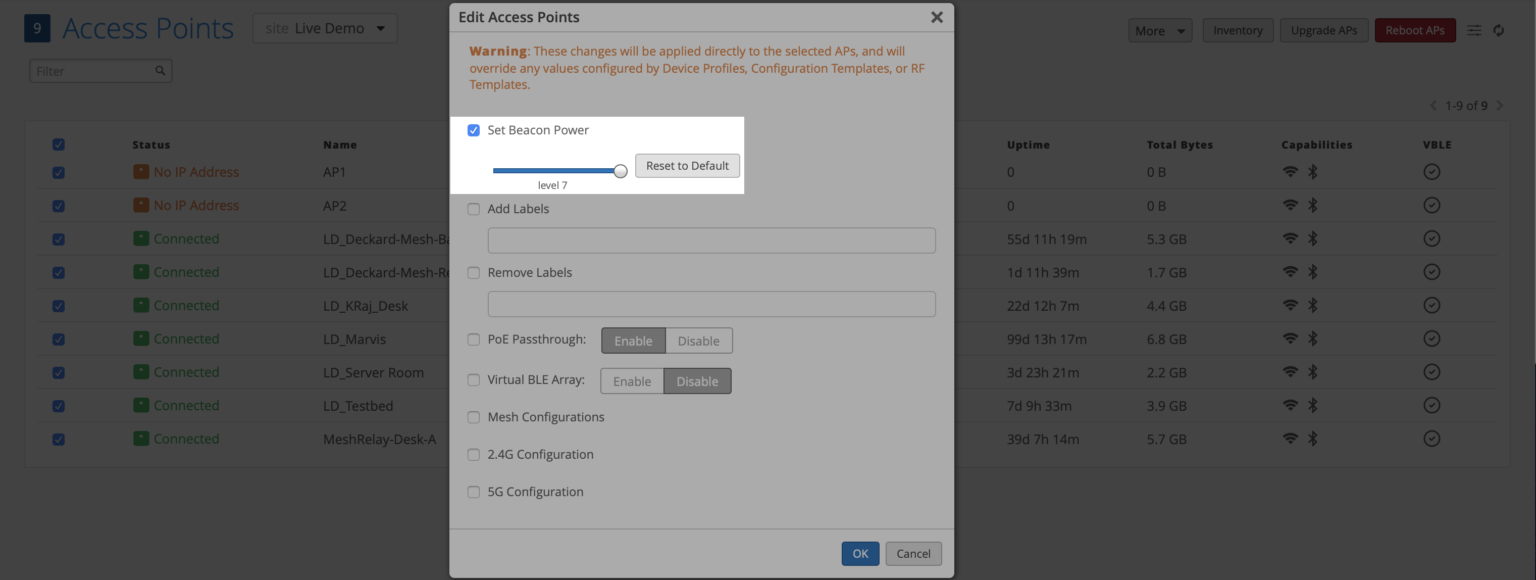Click the No IP Address icon for AP1
The image size is (1536, 580).
coord(141,172)
